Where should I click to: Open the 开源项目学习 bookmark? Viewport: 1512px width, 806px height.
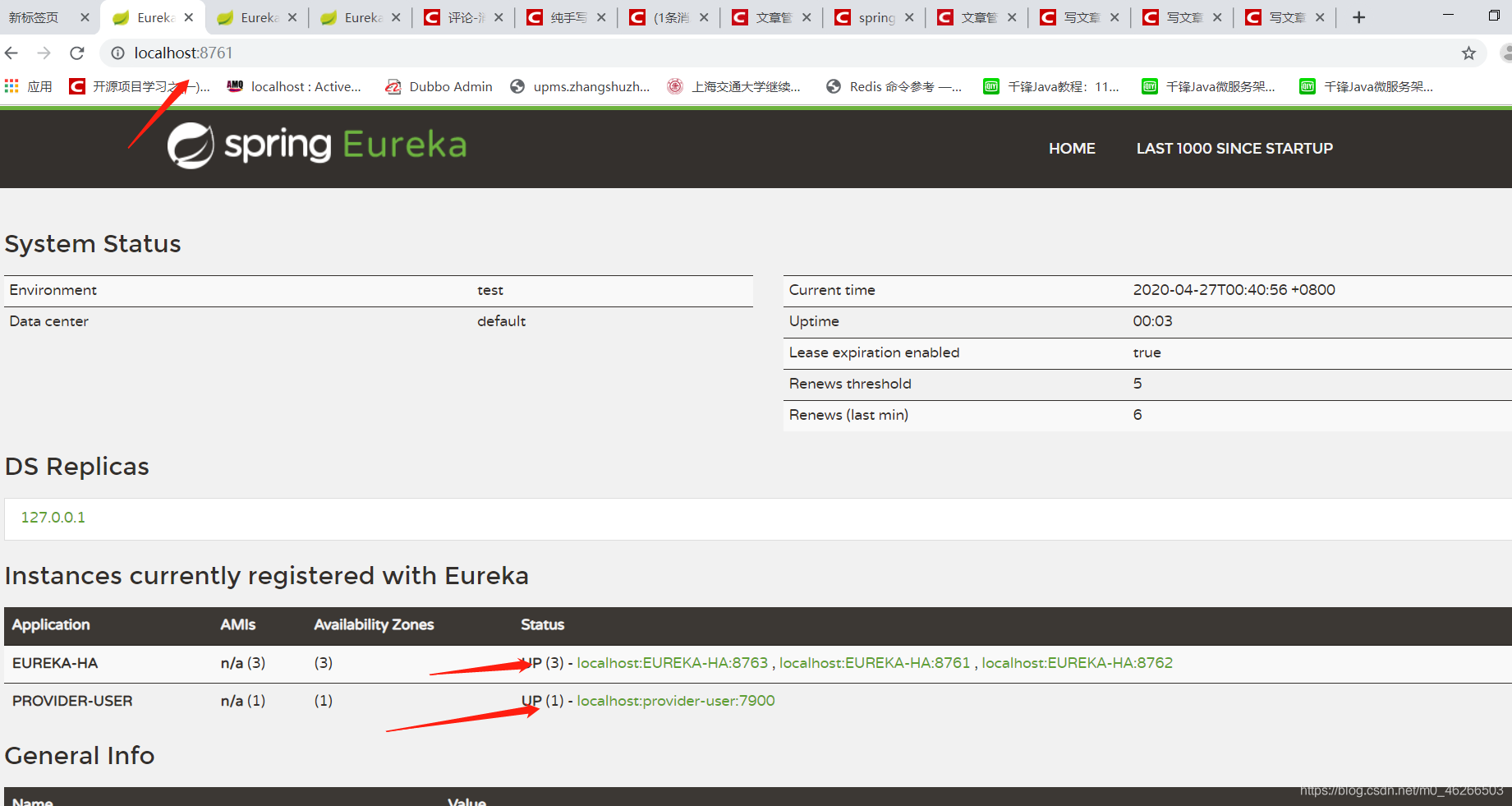(x=140, y=86)
